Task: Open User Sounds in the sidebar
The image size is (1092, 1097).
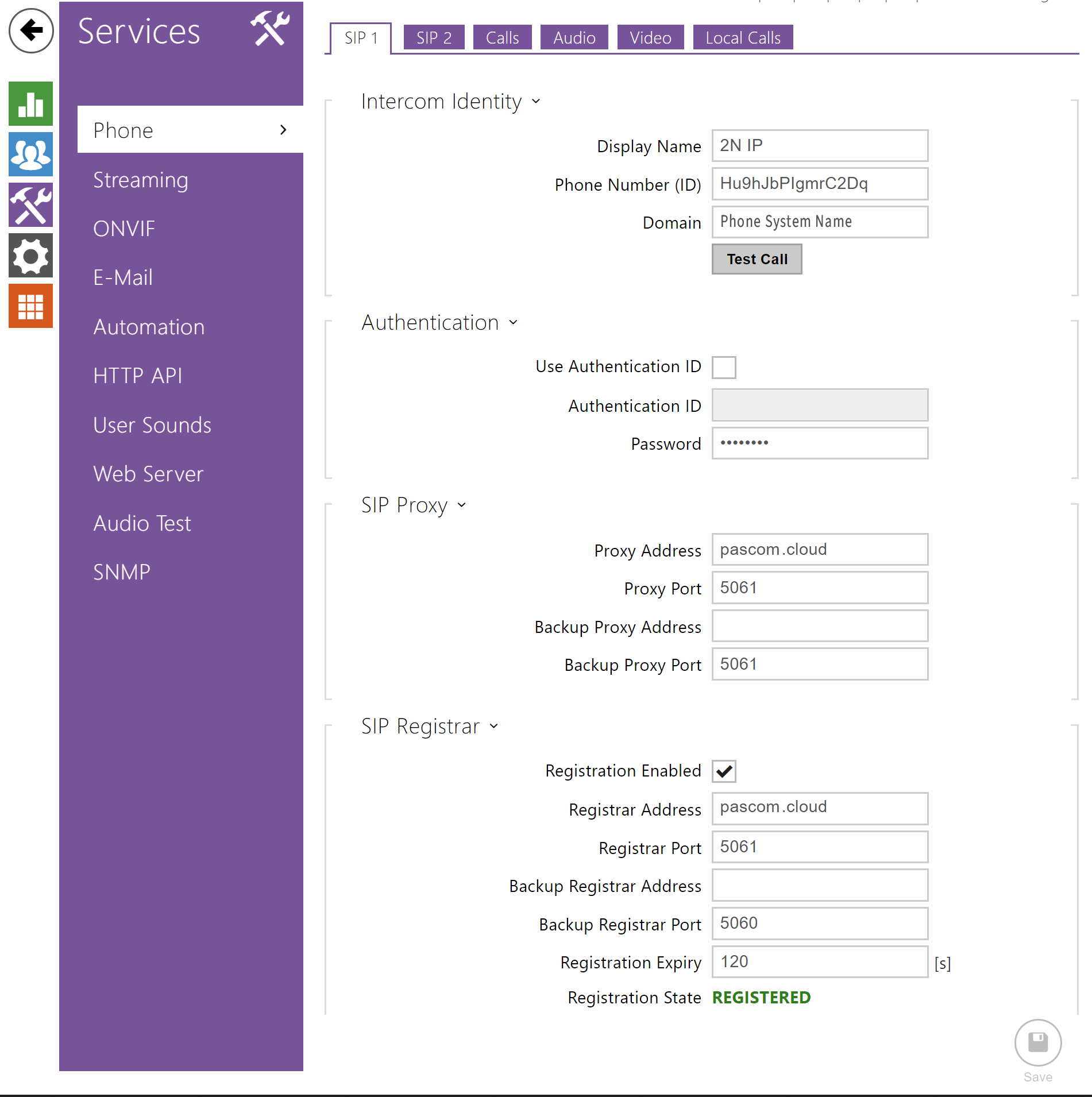Action: 152,425
